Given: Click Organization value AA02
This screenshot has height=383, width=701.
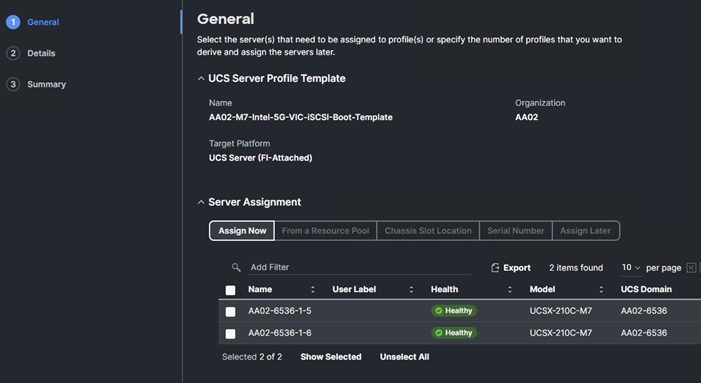Looking at the screenshot, I should tap(527, 117).
